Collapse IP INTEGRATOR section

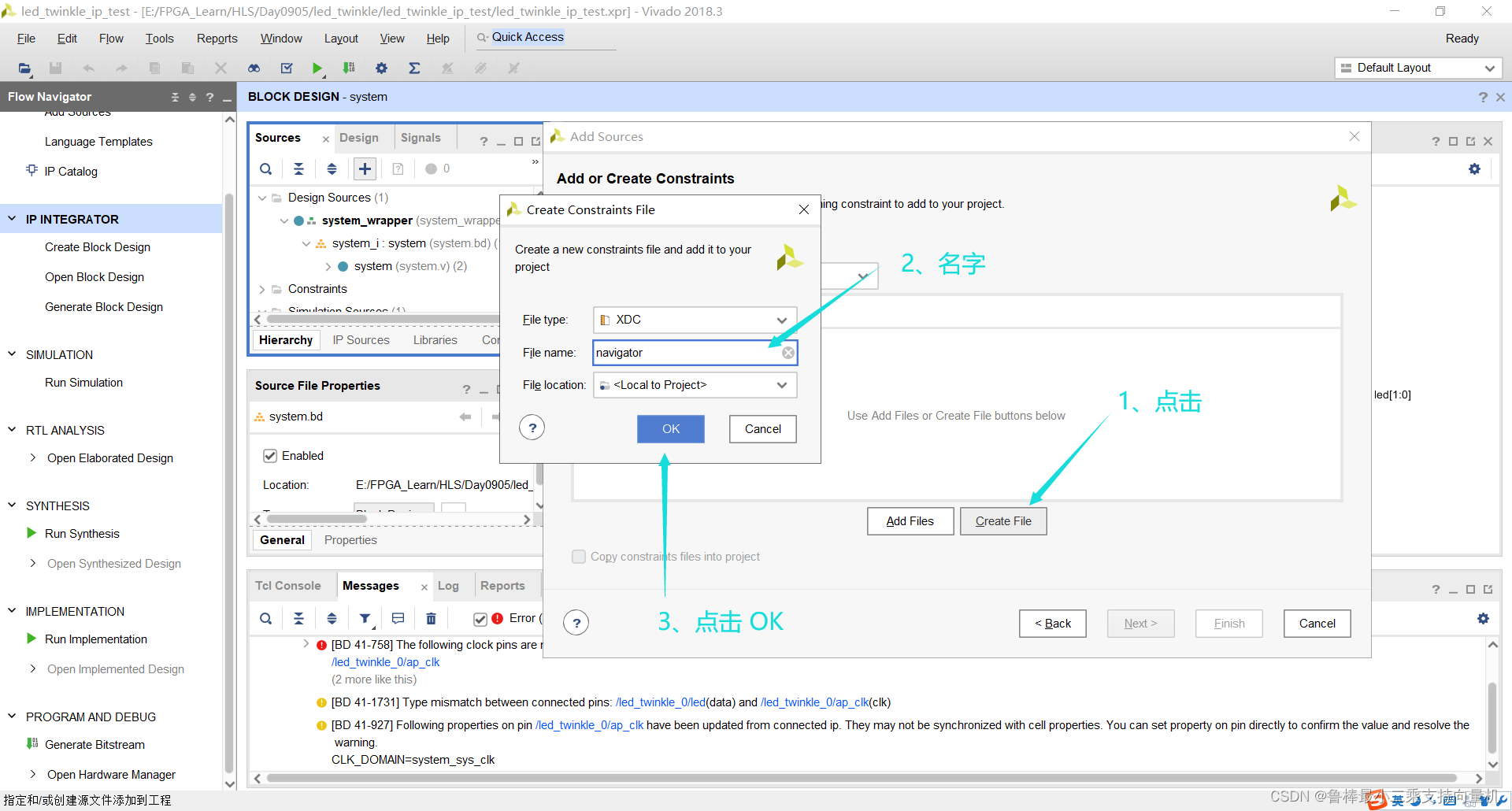pyautogui.click(x=12, y=219)
